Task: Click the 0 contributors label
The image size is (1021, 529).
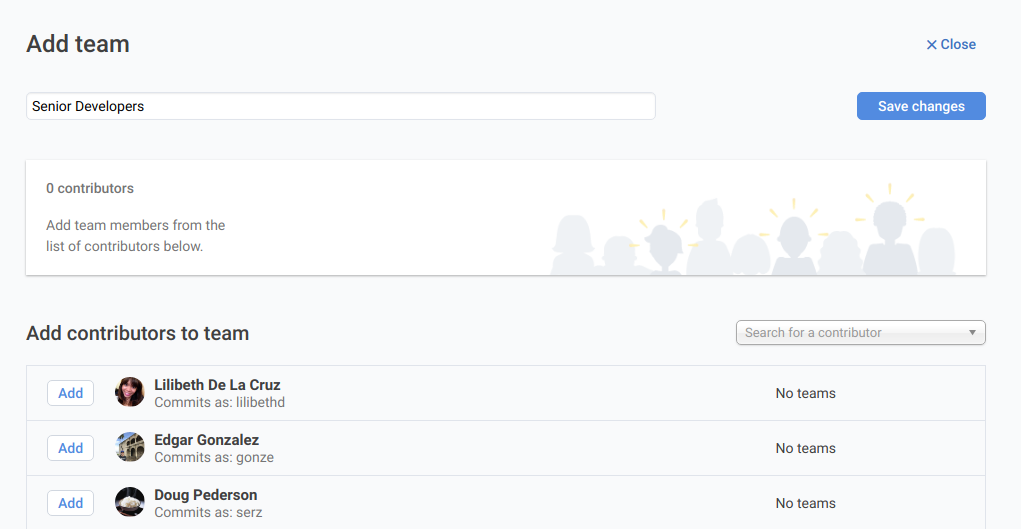Action: tap(90, 188)
